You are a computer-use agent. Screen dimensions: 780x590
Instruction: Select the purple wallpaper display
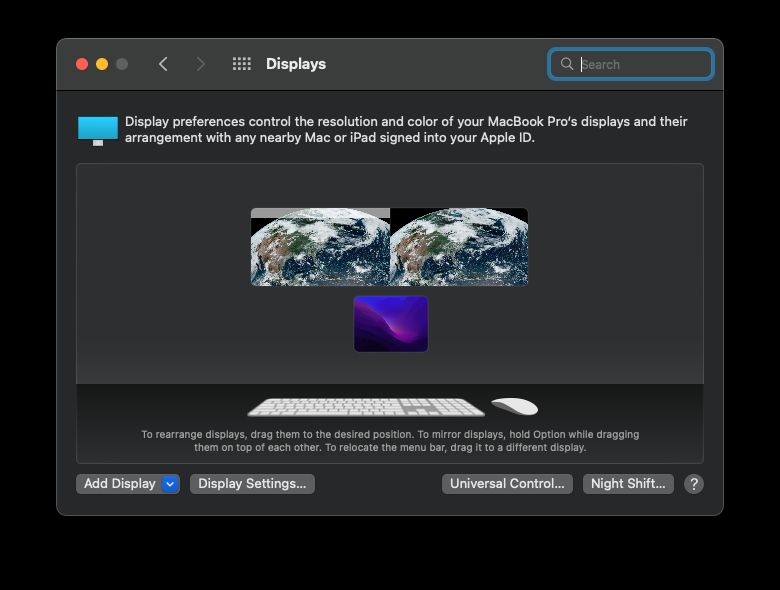coord(391,324)
